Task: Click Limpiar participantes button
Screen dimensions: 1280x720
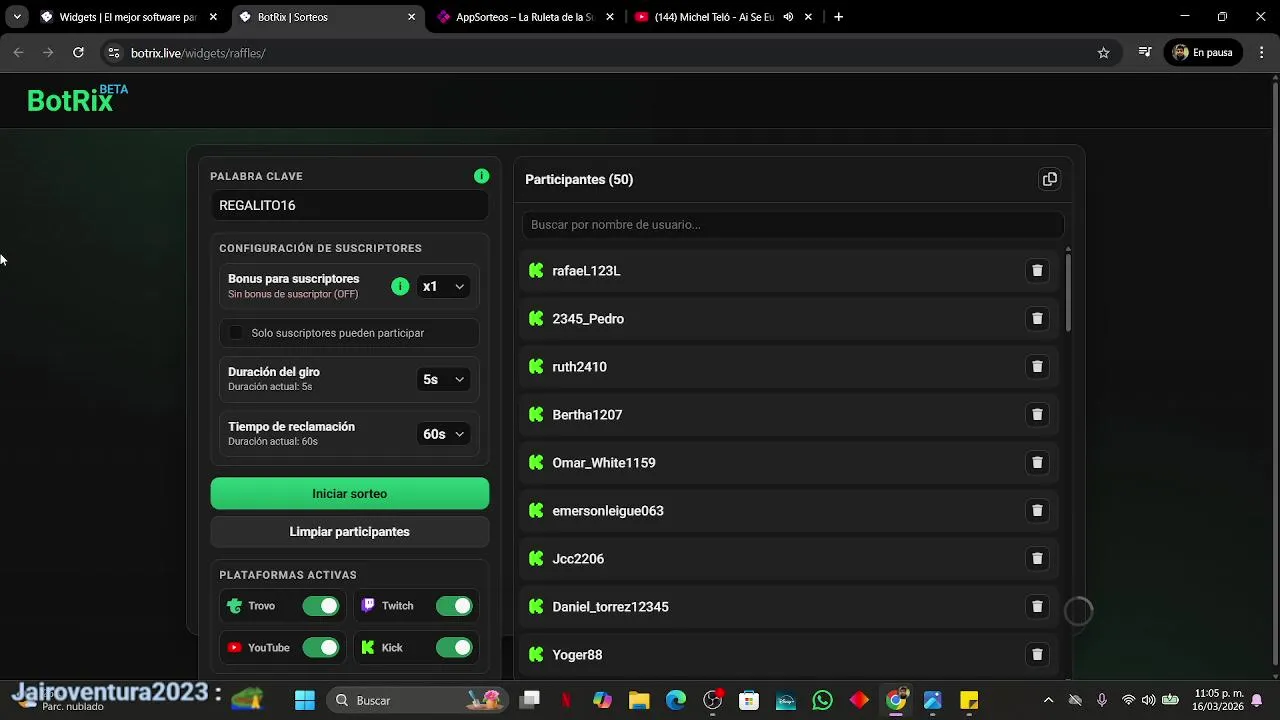Action: click(350, 532)
